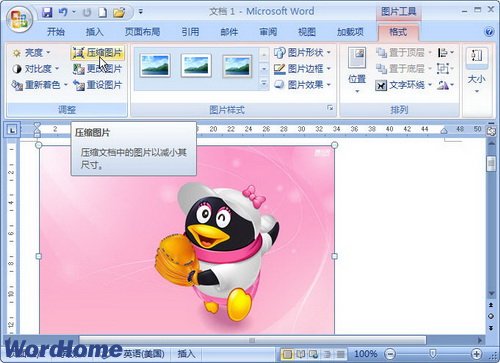Click the vertical scrollbar thumb

491,164
